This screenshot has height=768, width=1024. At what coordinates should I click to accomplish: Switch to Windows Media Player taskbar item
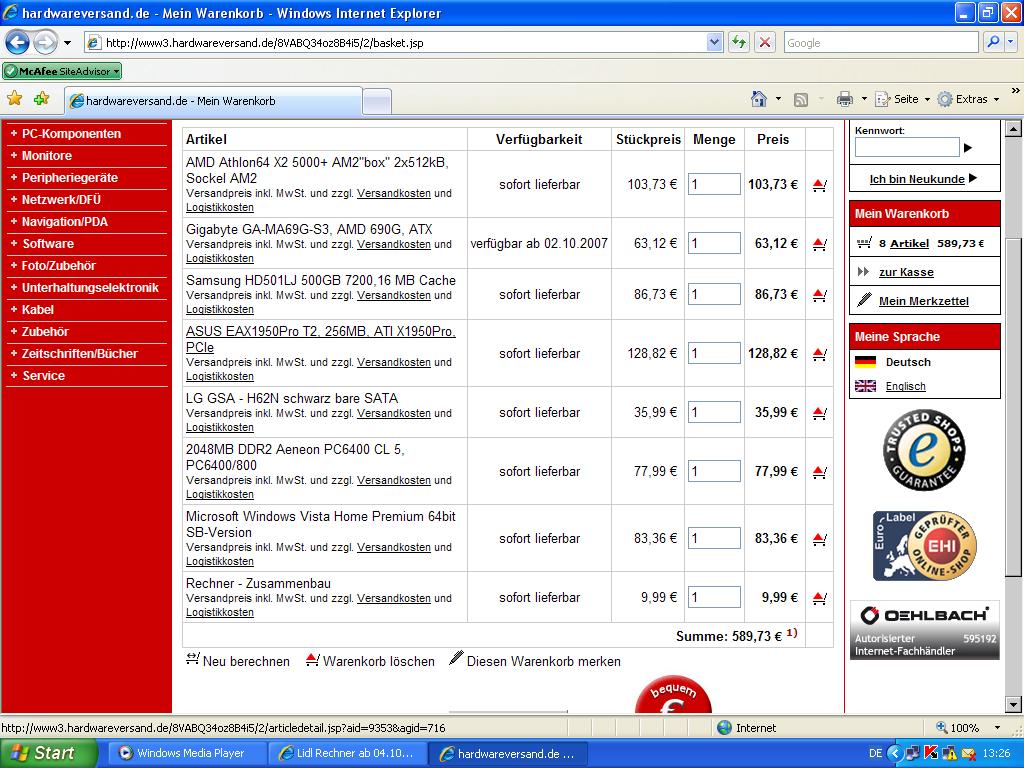[x=187, y=753]
